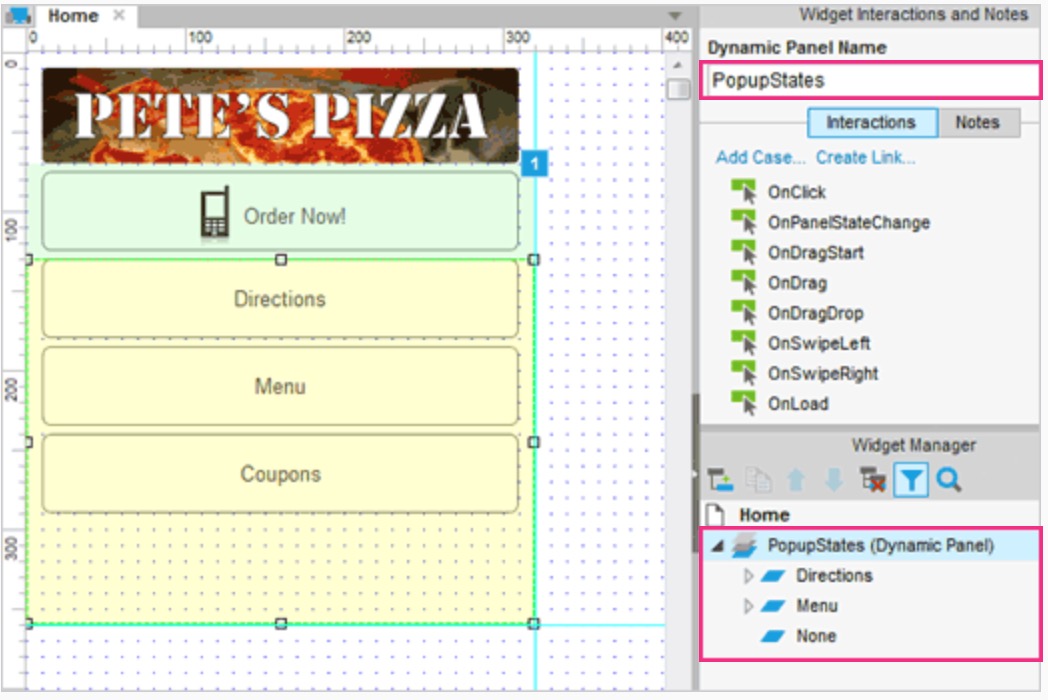The image size is (1048, 700).
Task: Toggle the Widget Manager filter icon
Action: coord(911,480)
